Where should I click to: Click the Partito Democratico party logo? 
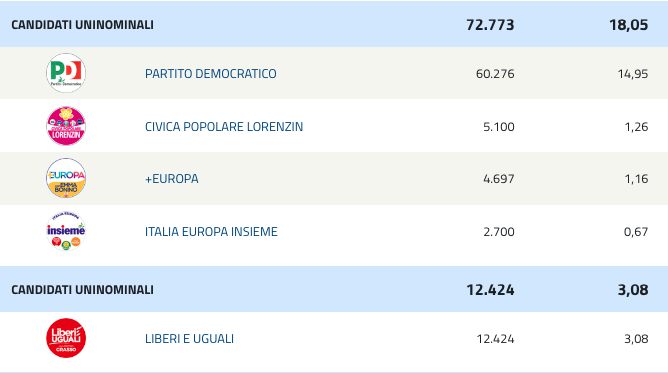coord(66,73)
